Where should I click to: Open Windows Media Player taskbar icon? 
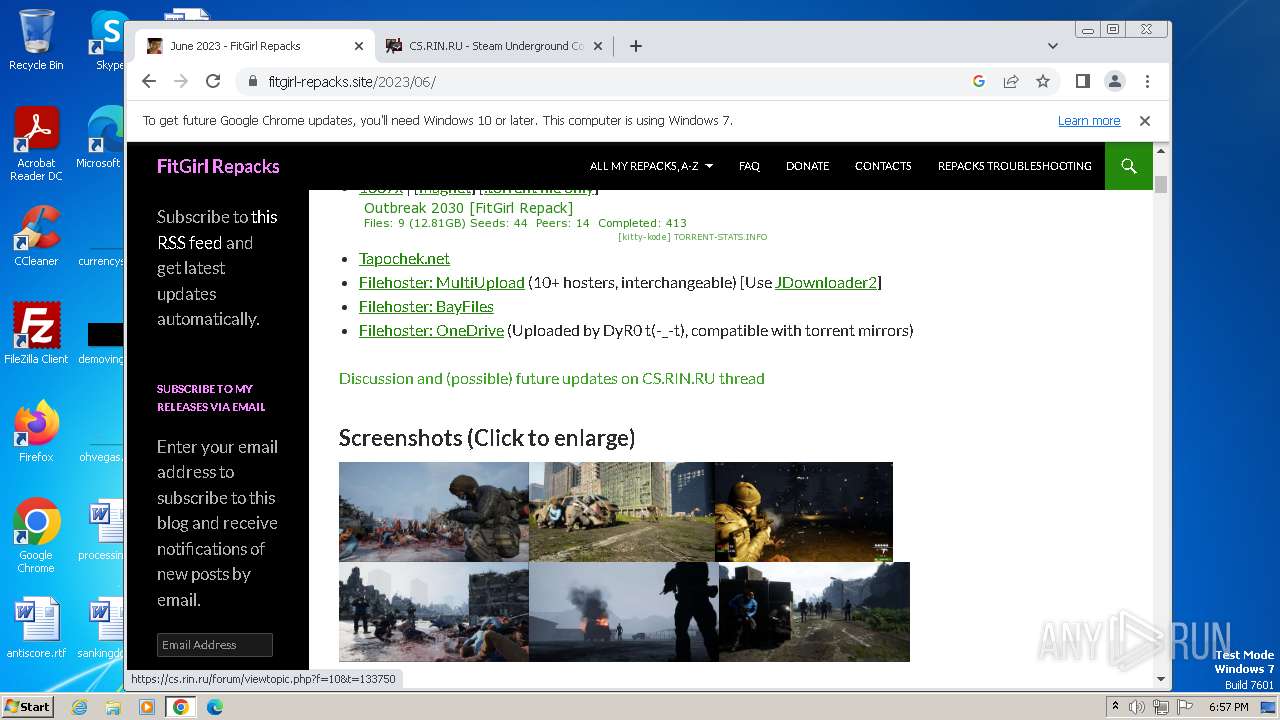tap(147, 707)
